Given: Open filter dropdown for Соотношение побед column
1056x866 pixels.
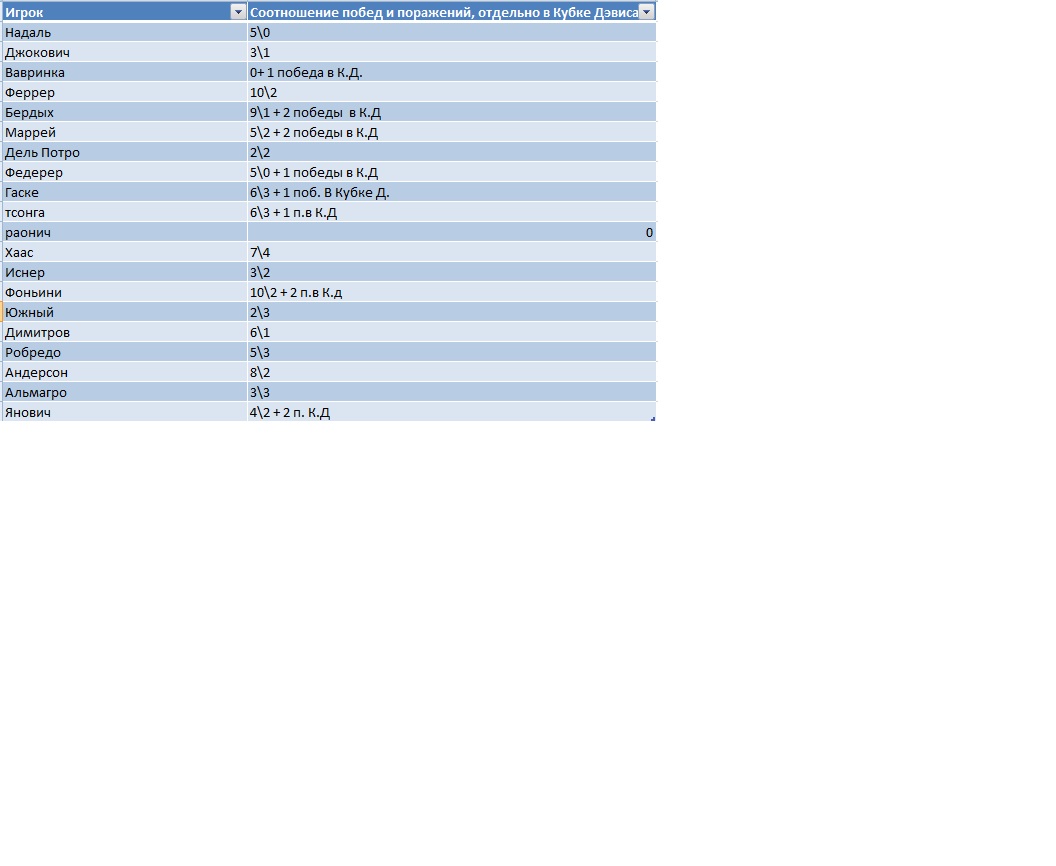Looking at the screenshot, I should [646, 12].
